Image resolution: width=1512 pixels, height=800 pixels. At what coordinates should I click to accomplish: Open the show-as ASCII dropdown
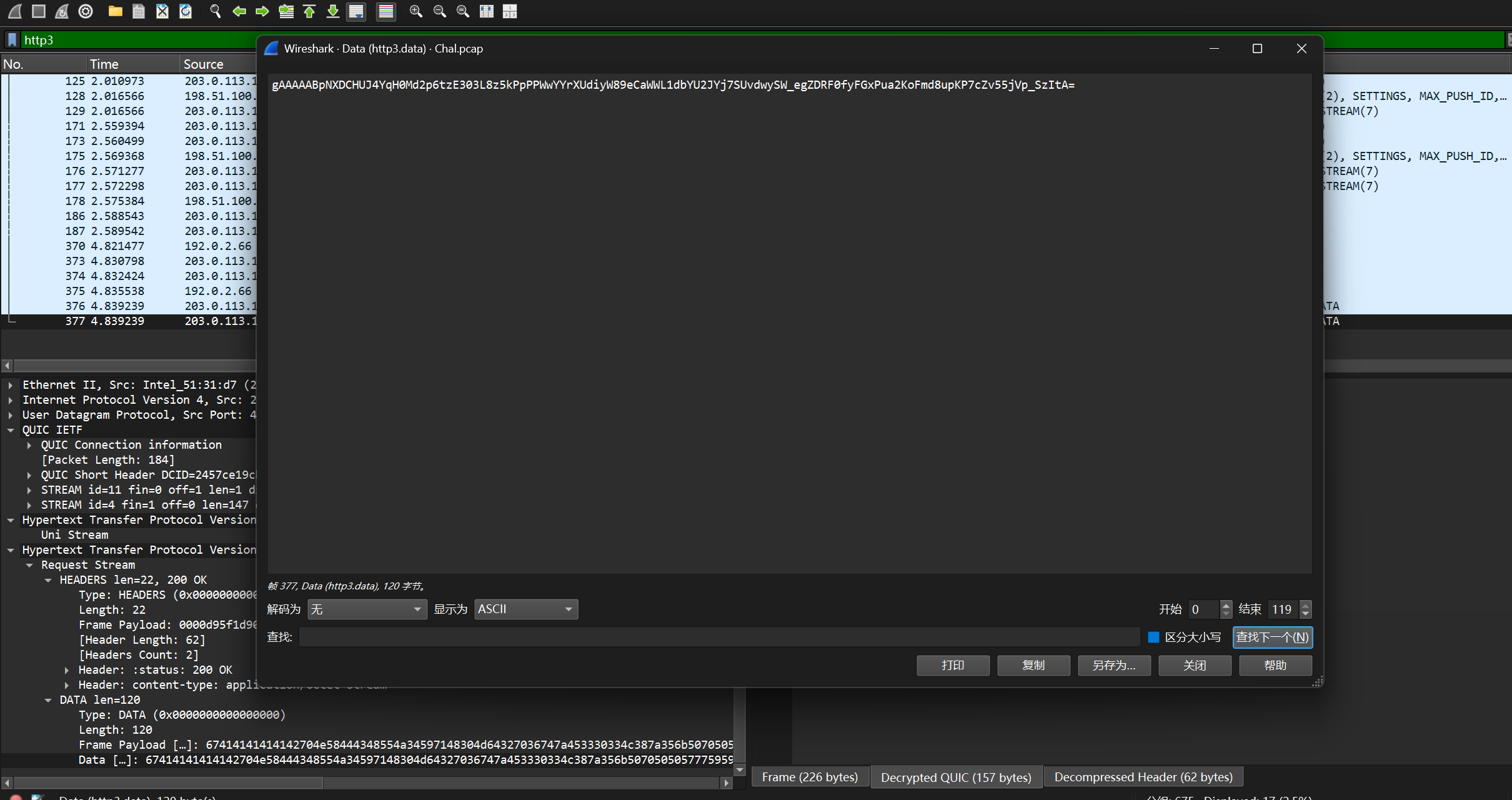point(525,609)
